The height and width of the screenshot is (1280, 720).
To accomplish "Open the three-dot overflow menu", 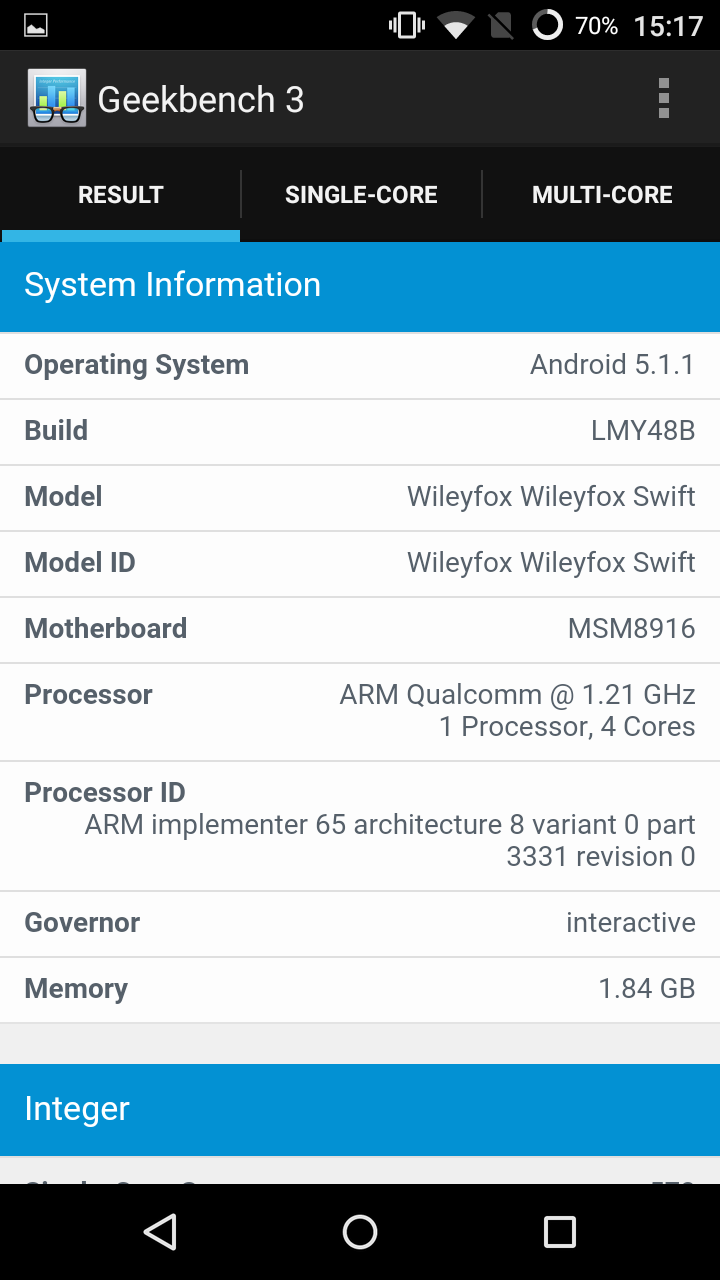I will (663, 99).
